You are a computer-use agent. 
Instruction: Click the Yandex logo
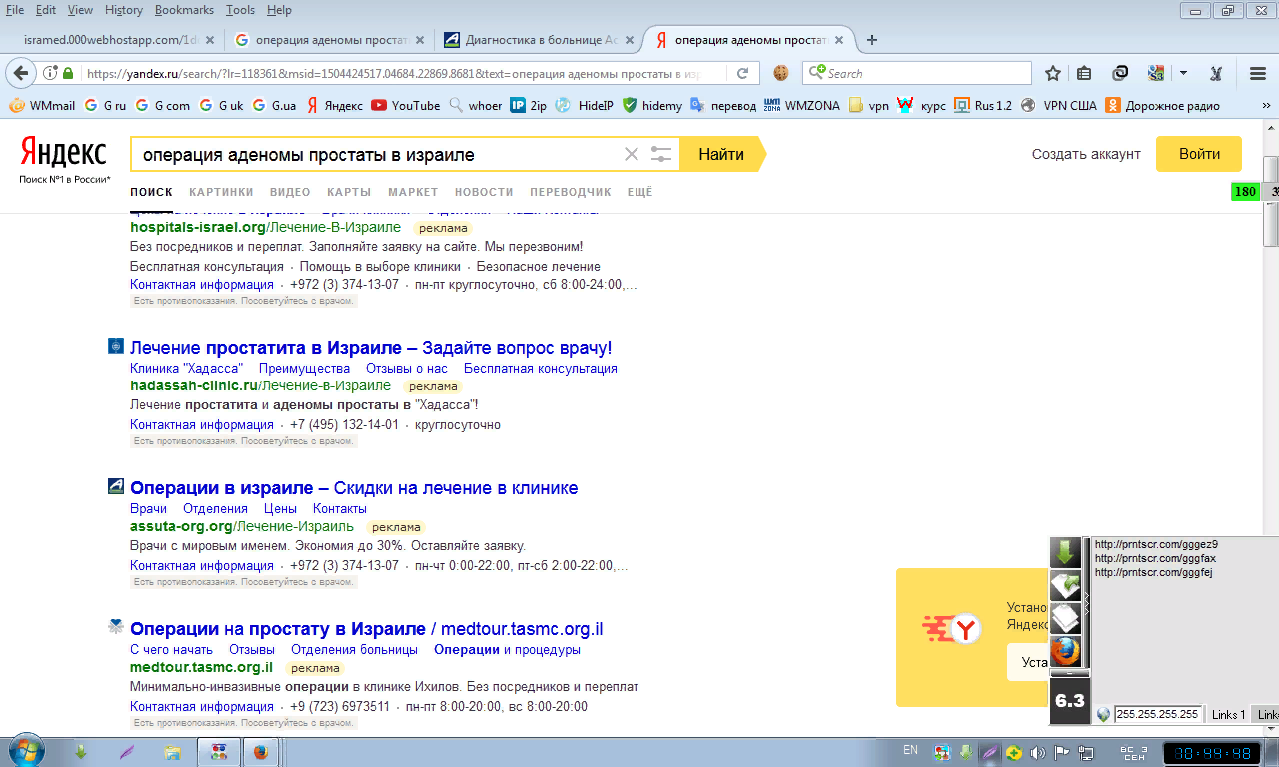(64, 152)
